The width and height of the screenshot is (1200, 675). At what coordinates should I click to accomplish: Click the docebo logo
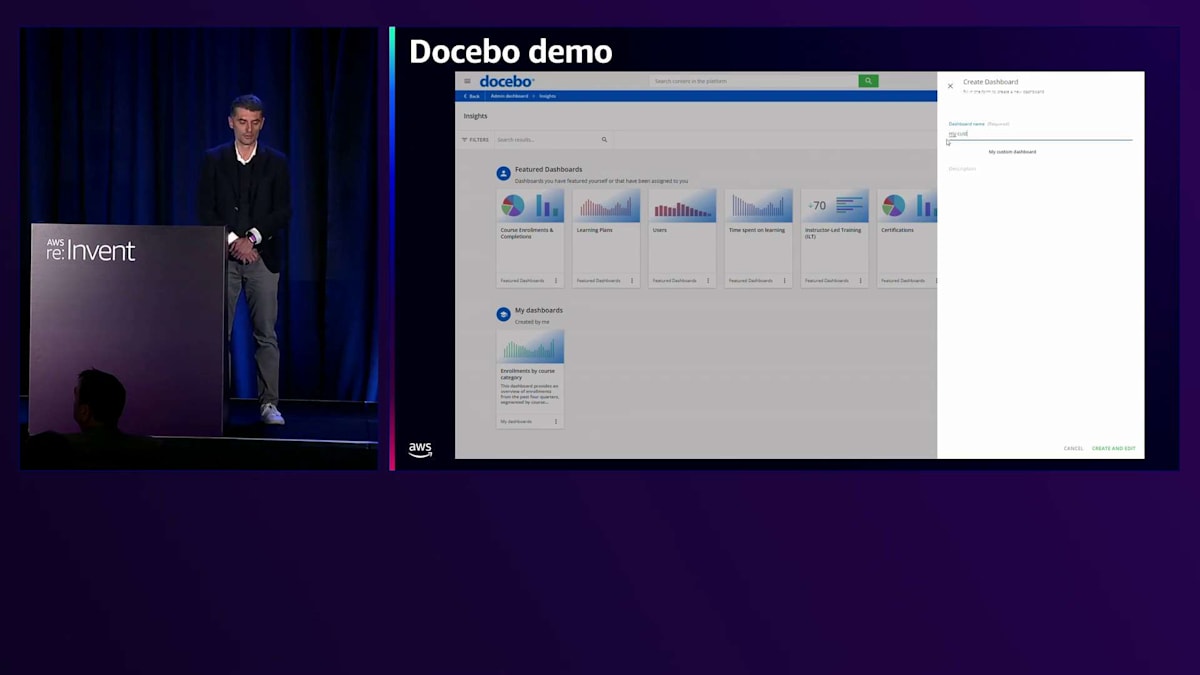(507, 81)
